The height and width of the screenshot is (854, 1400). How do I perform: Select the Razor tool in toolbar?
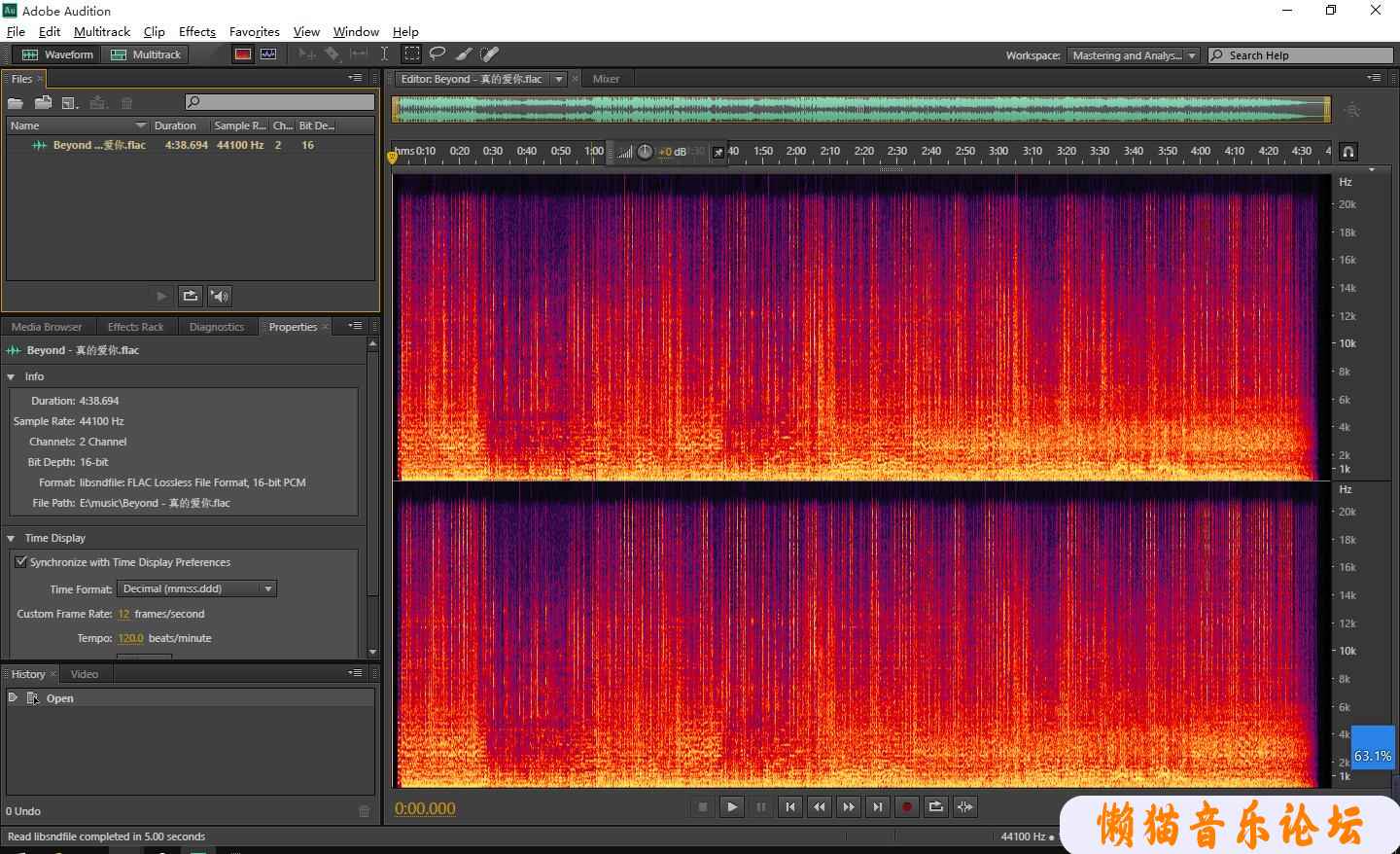click(x=332, y=54)
